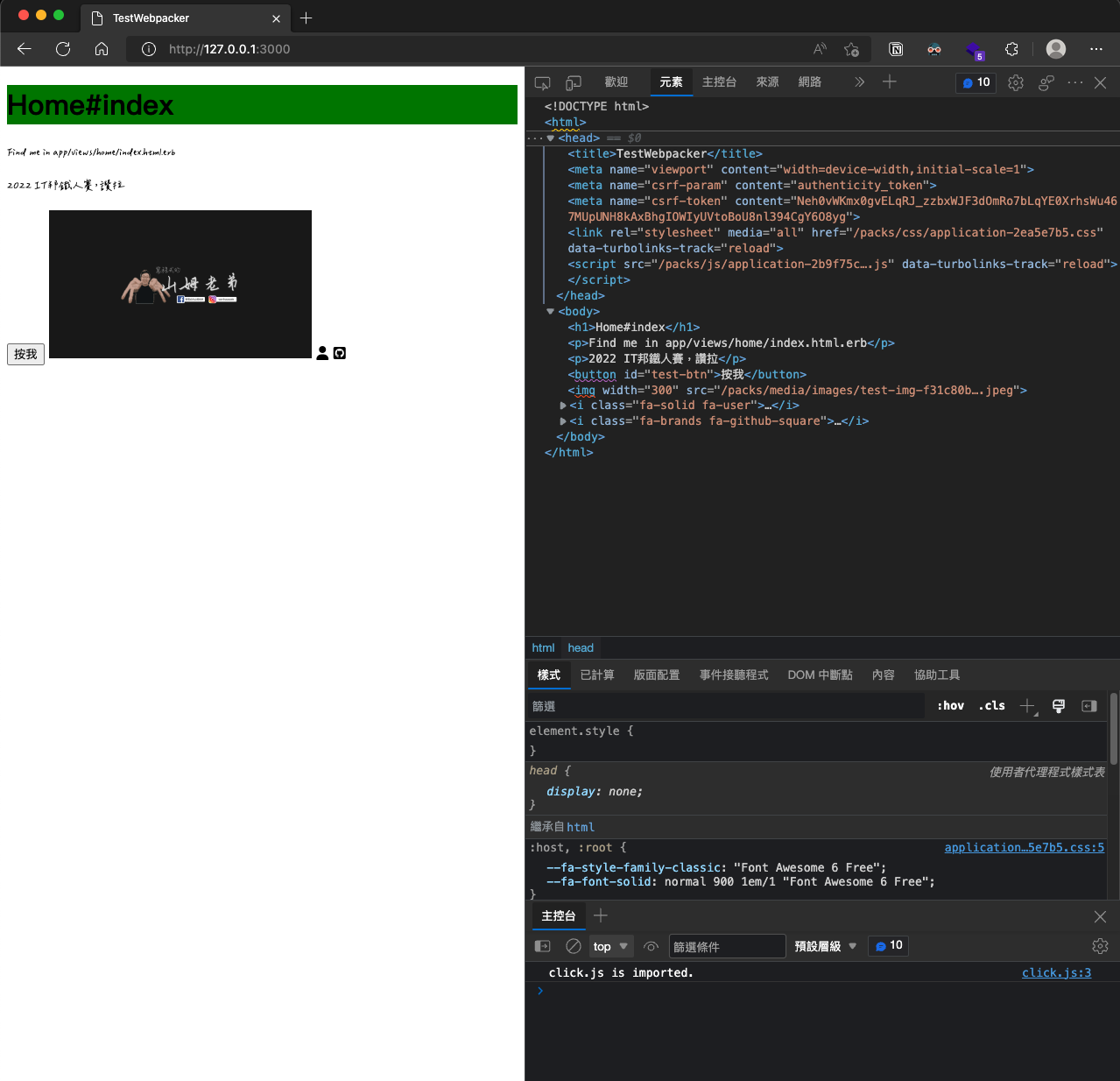Open top context dropdown
Screen dimensions: 1120x1081
coord(611,946)
